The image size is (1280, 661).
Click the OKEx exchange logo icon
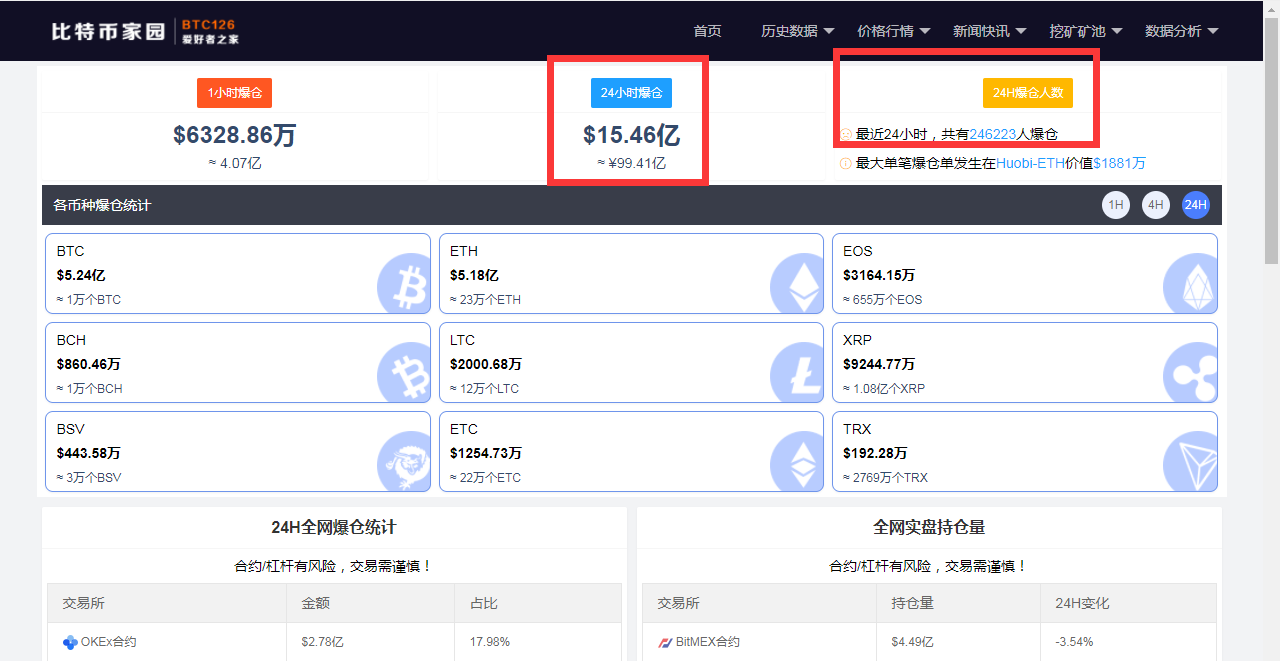pyautogui.click(x=70, y=642)
